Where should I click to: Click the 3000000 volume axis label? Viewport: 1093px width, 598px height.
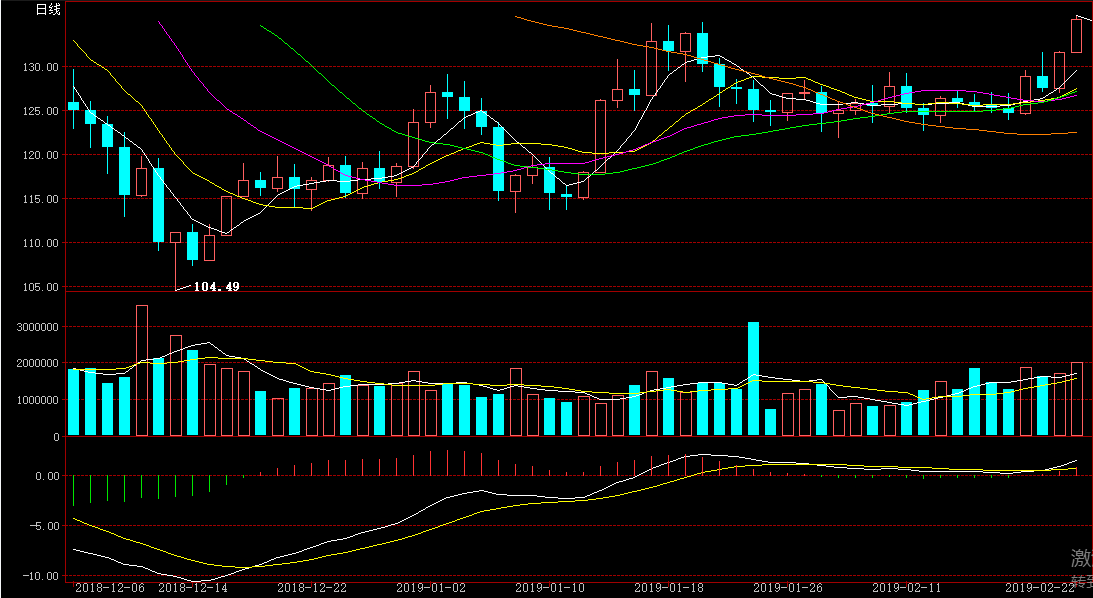pyautogui.click(x=36, y=326)
